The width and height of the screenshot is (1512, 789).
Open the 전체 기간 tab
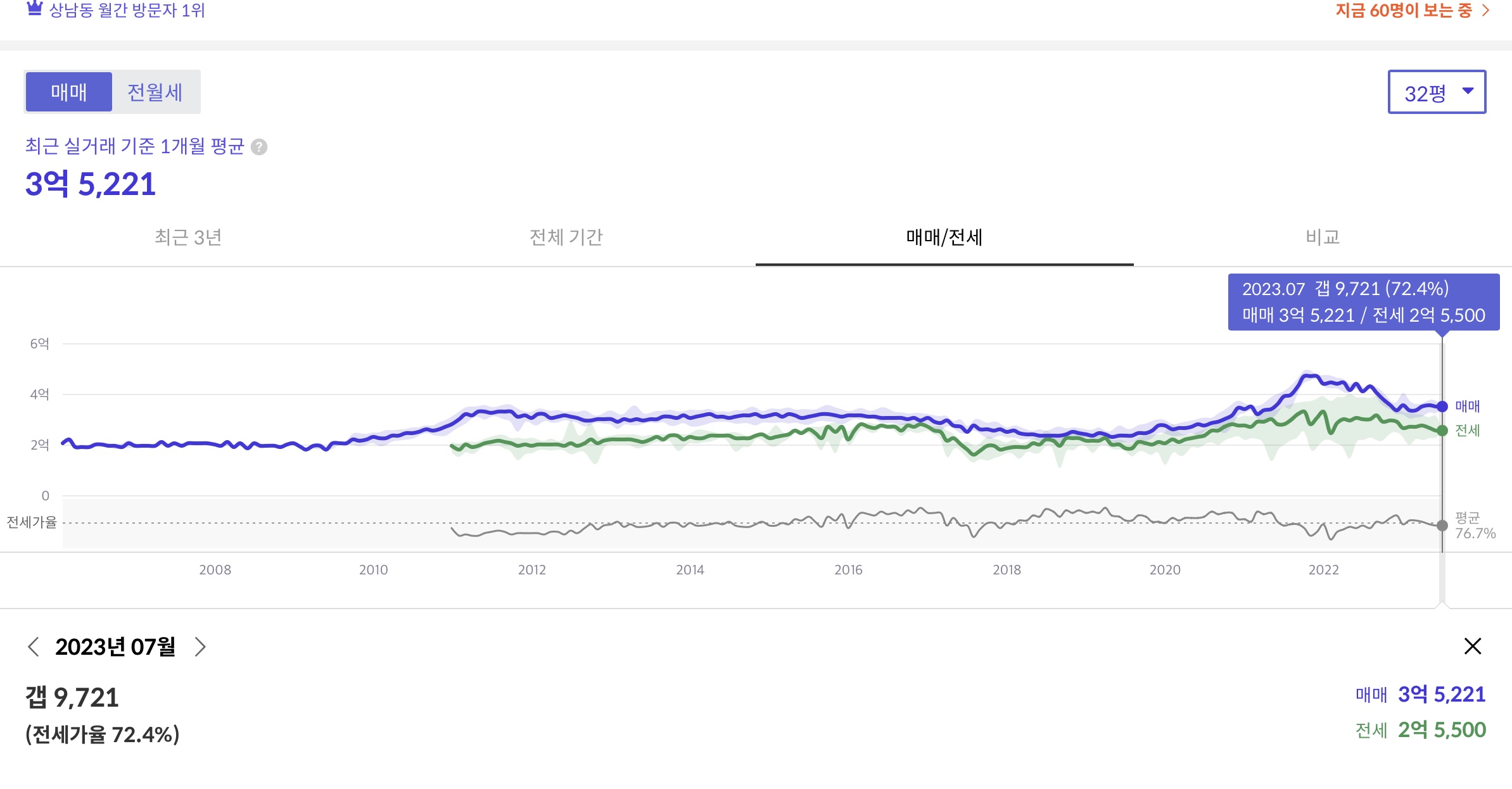click(x=566, y=237)
